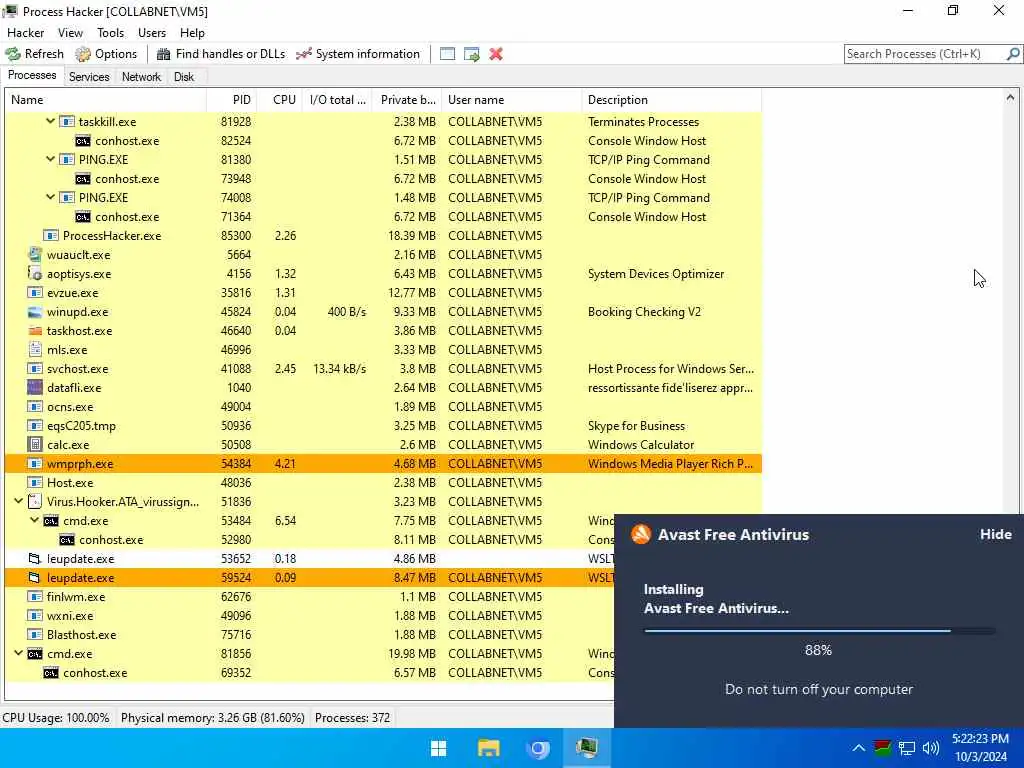Select the eqsC205.tmp process row
Viewport: 1024px width, 768px height.
(383, 426)
